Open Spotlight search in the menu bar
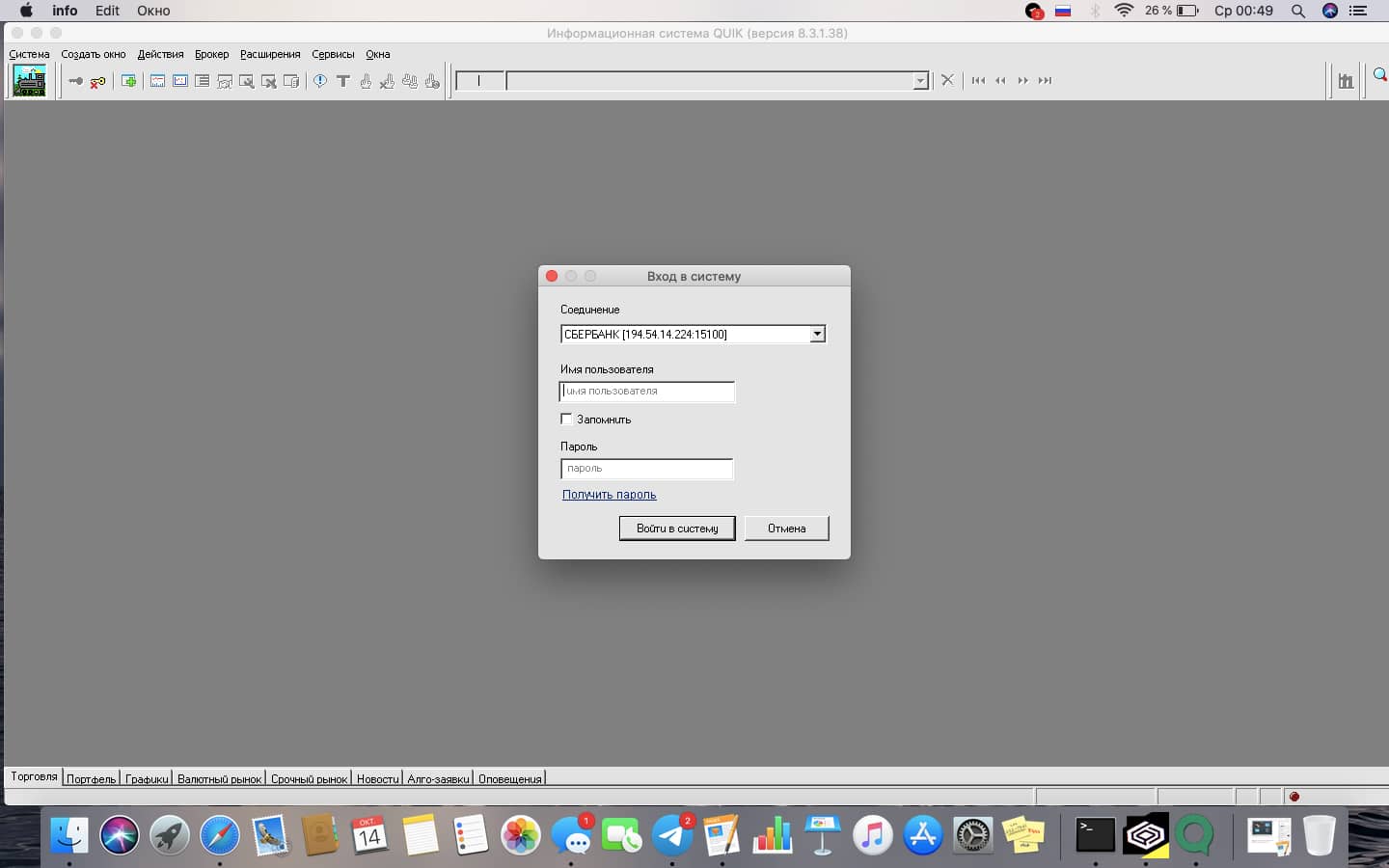Screen dimensions: 1389x868 pos(1298,11)
